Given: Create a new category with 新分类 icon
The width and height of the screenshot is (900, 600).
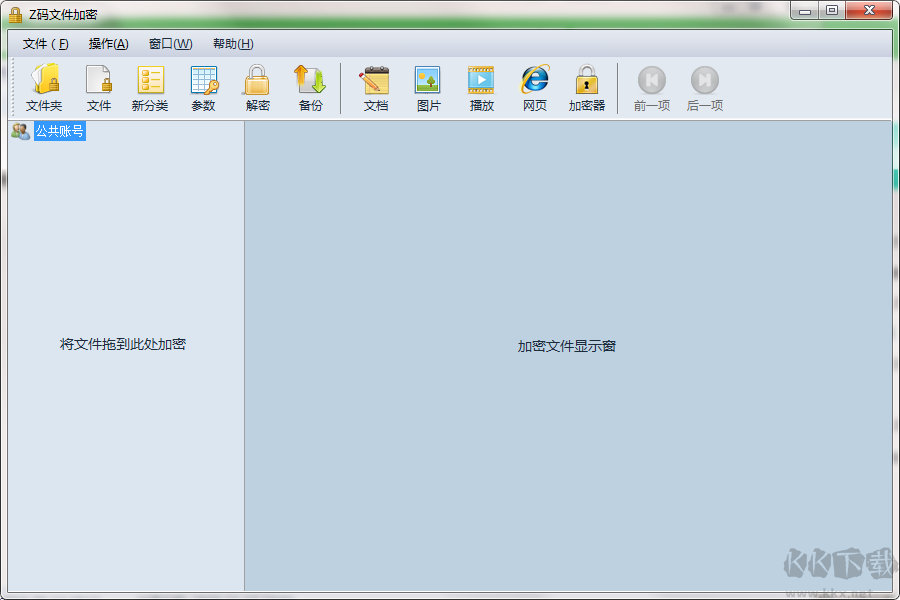Looking at the screenshot, I should coord(150,88).
